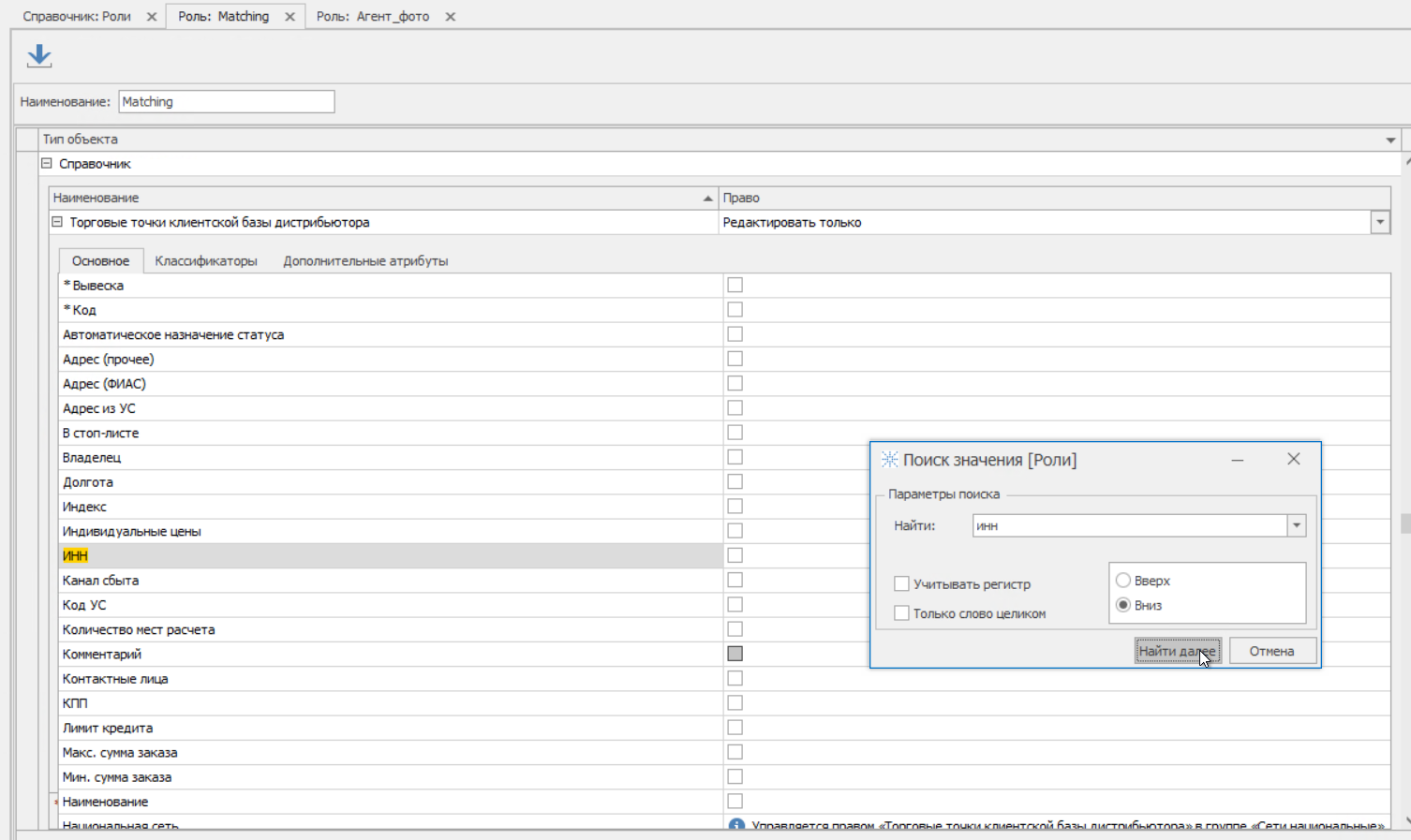Select the Роль: Matching tab
This screenshot has height=840, width=1411.
coord(224,17)
